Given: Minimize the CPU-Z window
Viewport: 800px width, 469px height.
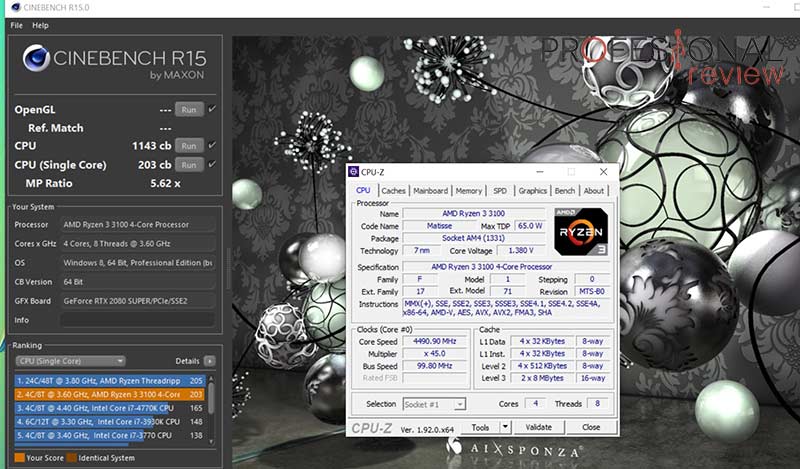Looking at the screenshot, I should click(x=540, y=172).
